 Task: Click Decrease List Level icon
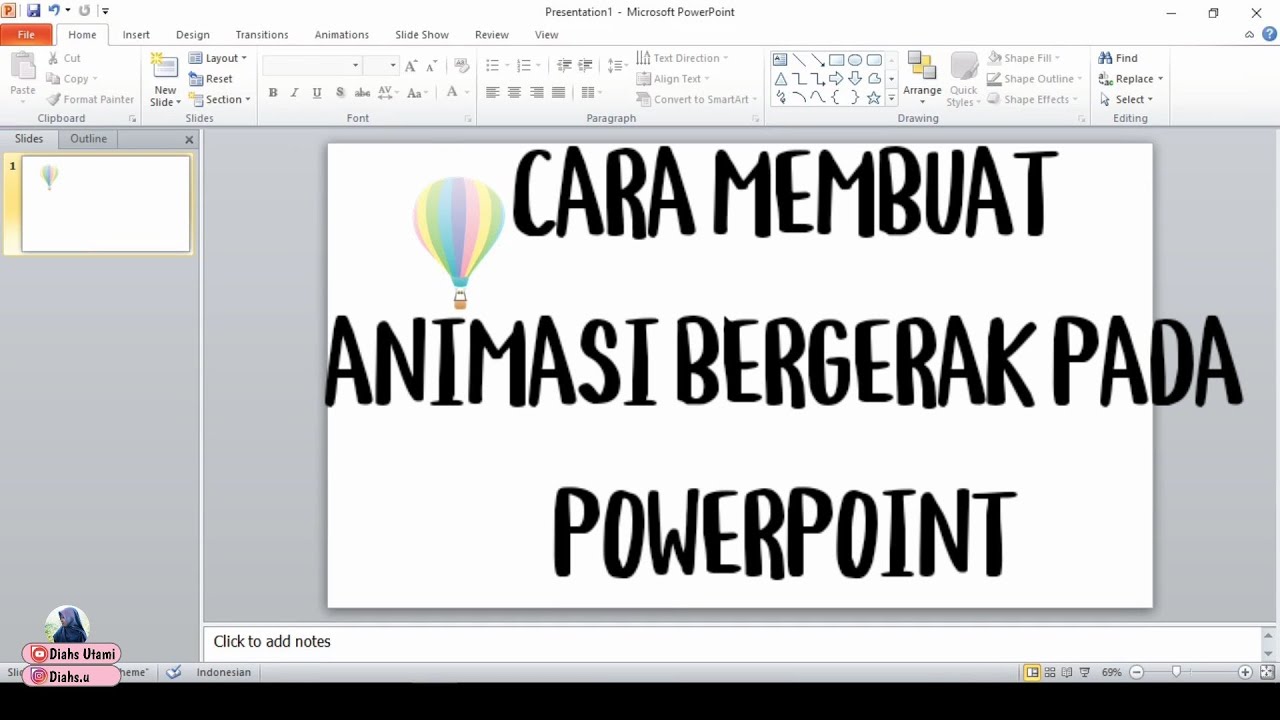click(x=564, y=66)
